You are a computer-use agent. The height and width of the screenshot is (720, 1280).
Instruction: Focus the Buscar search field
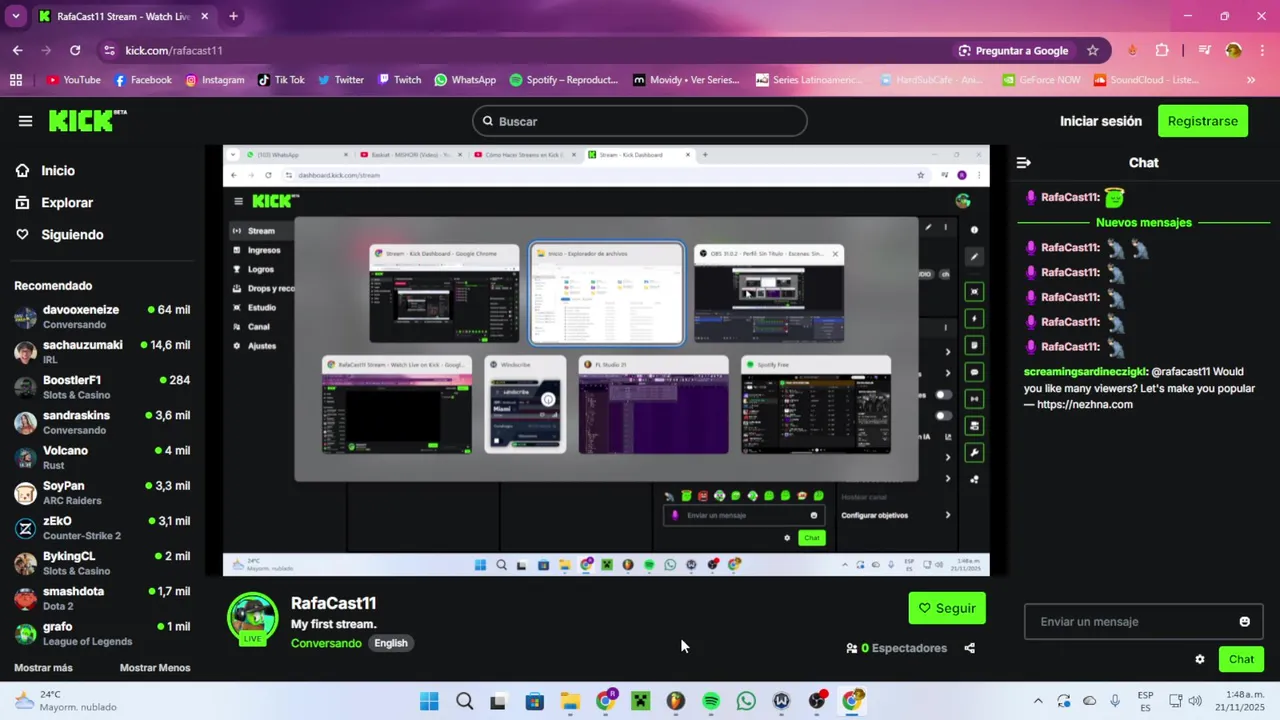pyautogui.click(x=640, y=121)
